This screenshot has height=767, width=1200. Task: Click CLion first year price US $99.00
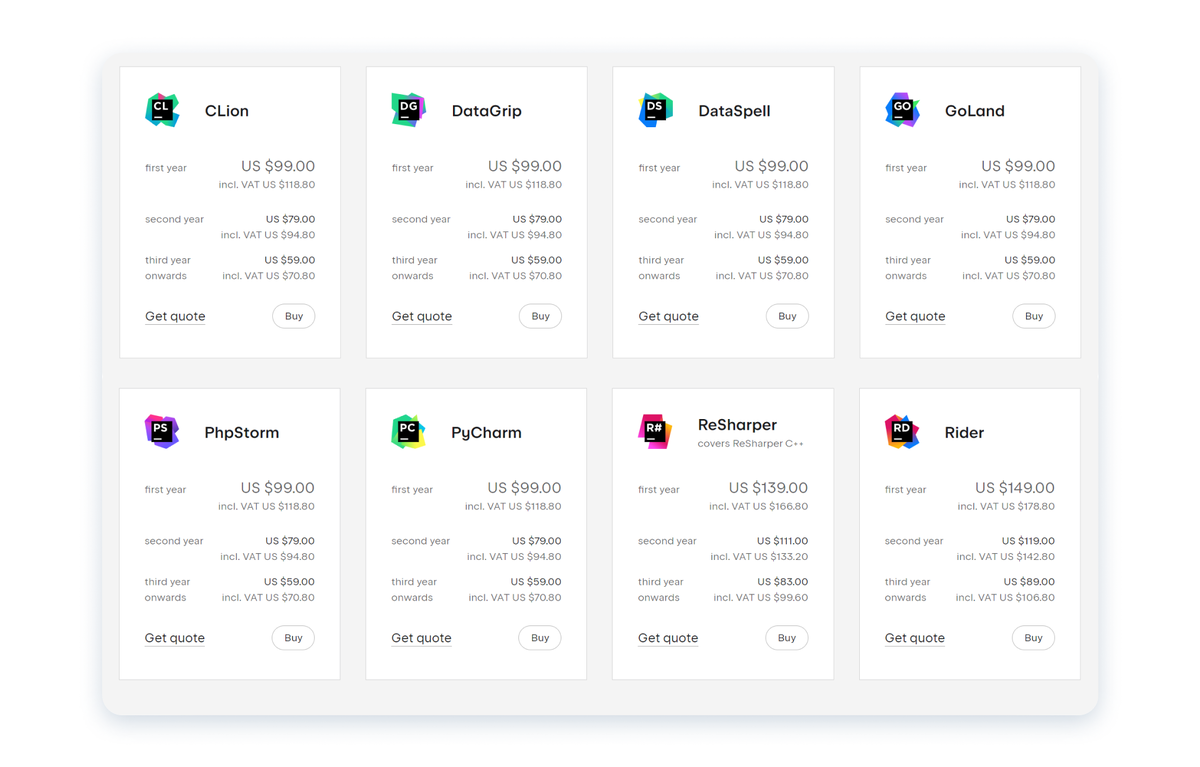[278, 166]
